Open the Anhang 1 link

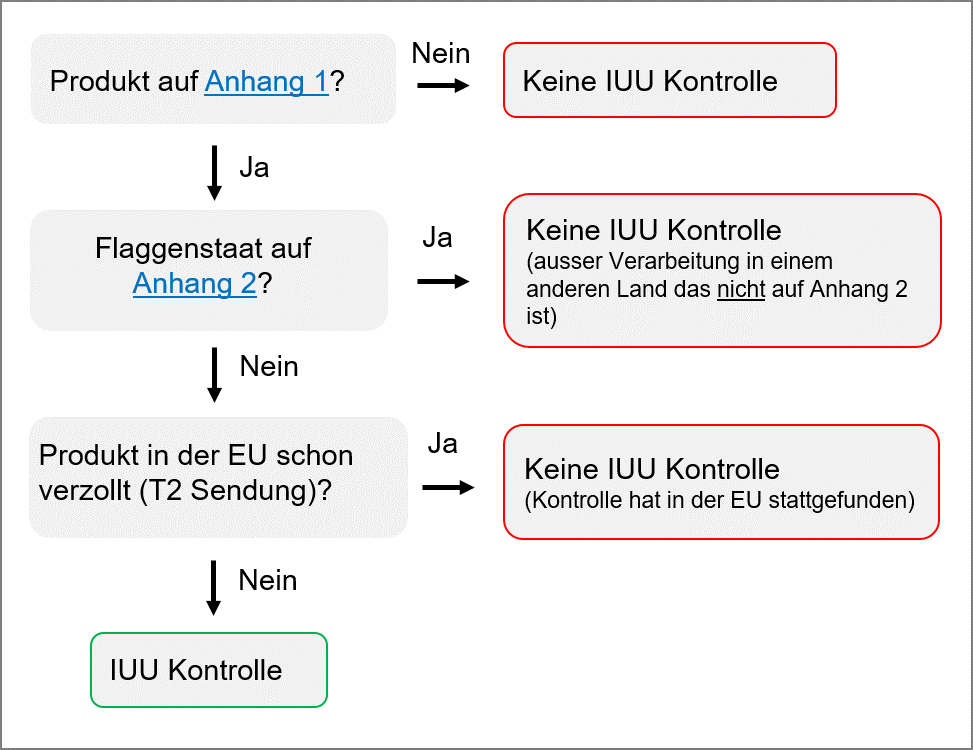267,81
